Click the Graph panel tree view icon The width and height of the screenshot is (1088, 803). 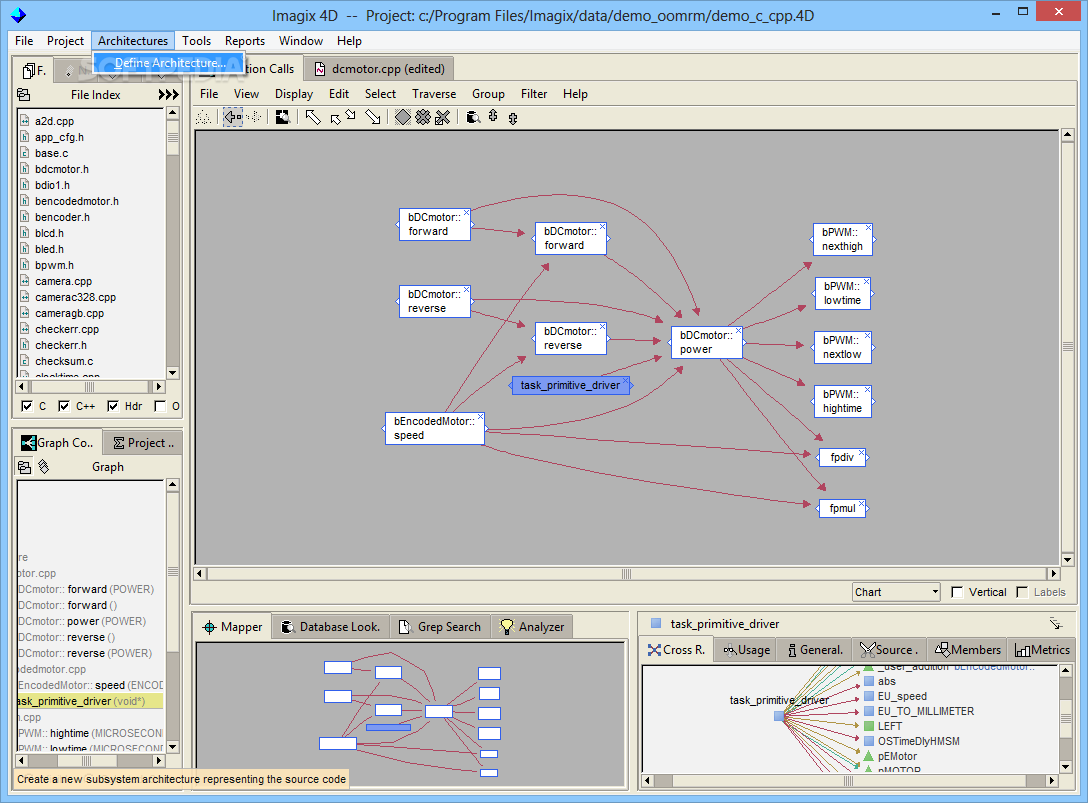24,467
